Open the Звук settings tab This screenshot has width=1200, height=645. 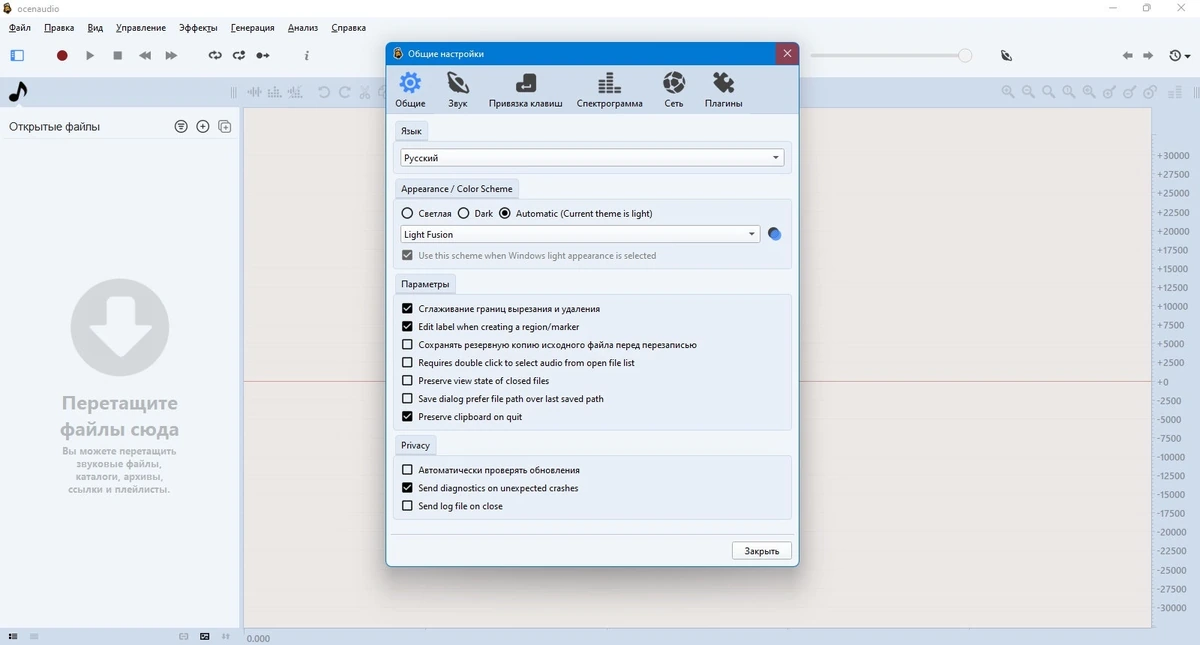[458, 90]
